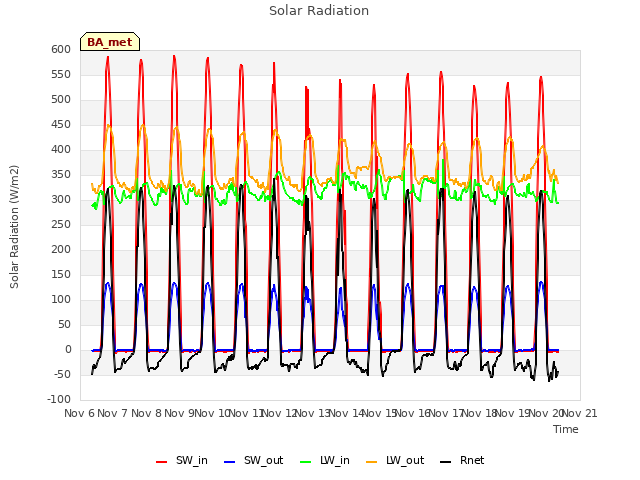Click the BA_met annotation label

click(x=110, y=42)
